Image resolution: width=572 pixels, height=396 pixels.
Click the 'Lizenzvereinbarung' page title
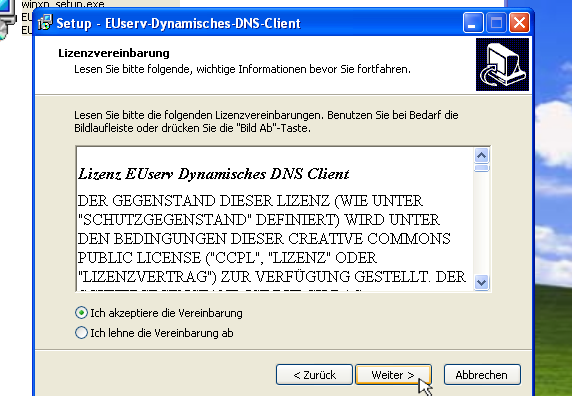coord(114,53)
